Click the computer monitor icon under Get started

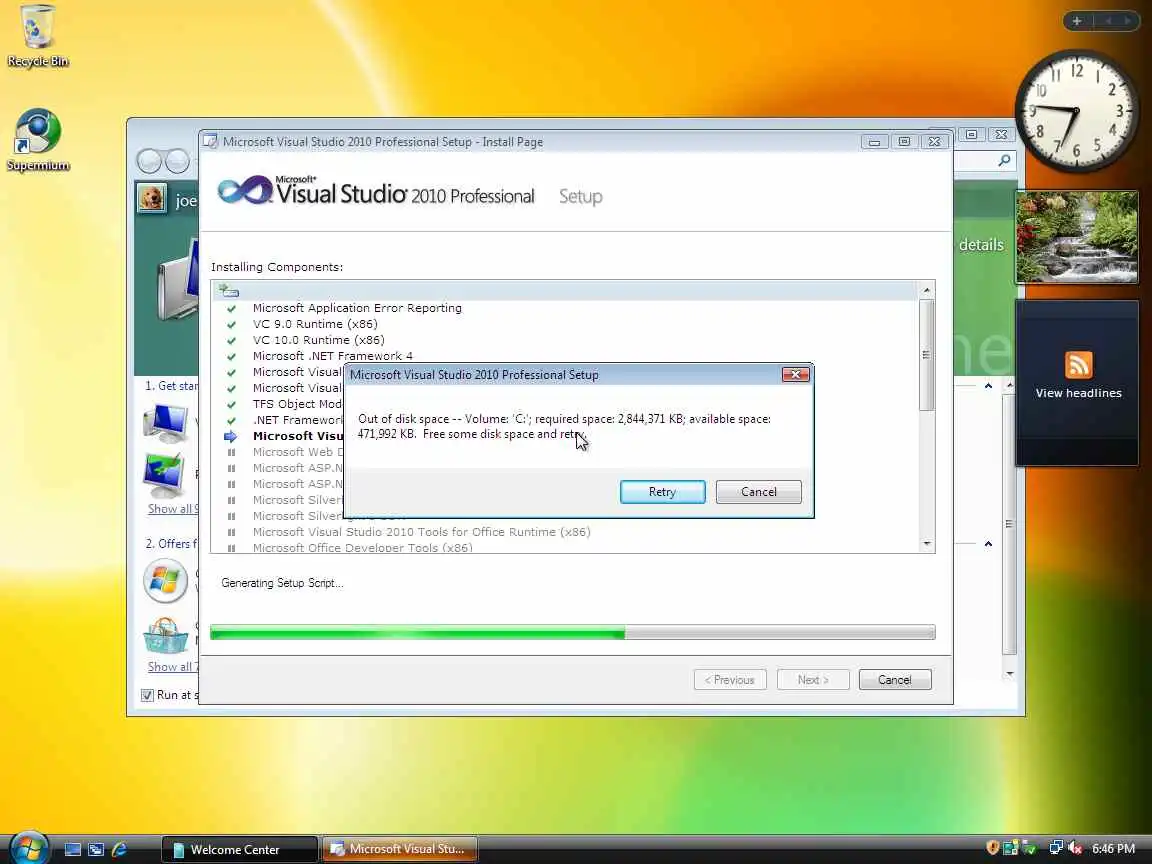(x=165, y=423)
